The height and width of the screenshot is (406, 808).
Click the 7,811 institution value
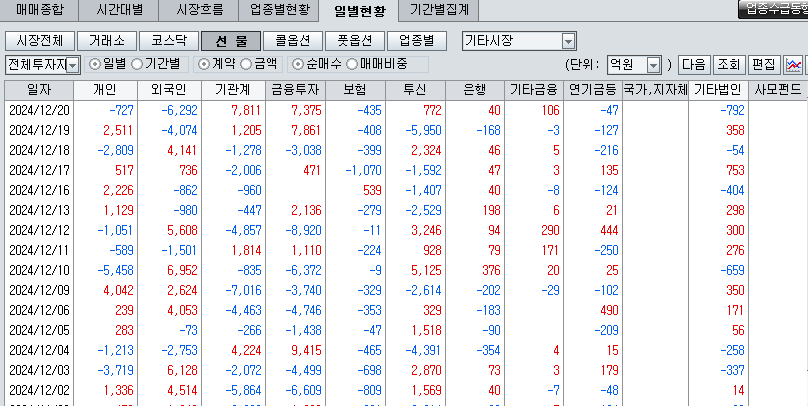(x=245, y=110)
